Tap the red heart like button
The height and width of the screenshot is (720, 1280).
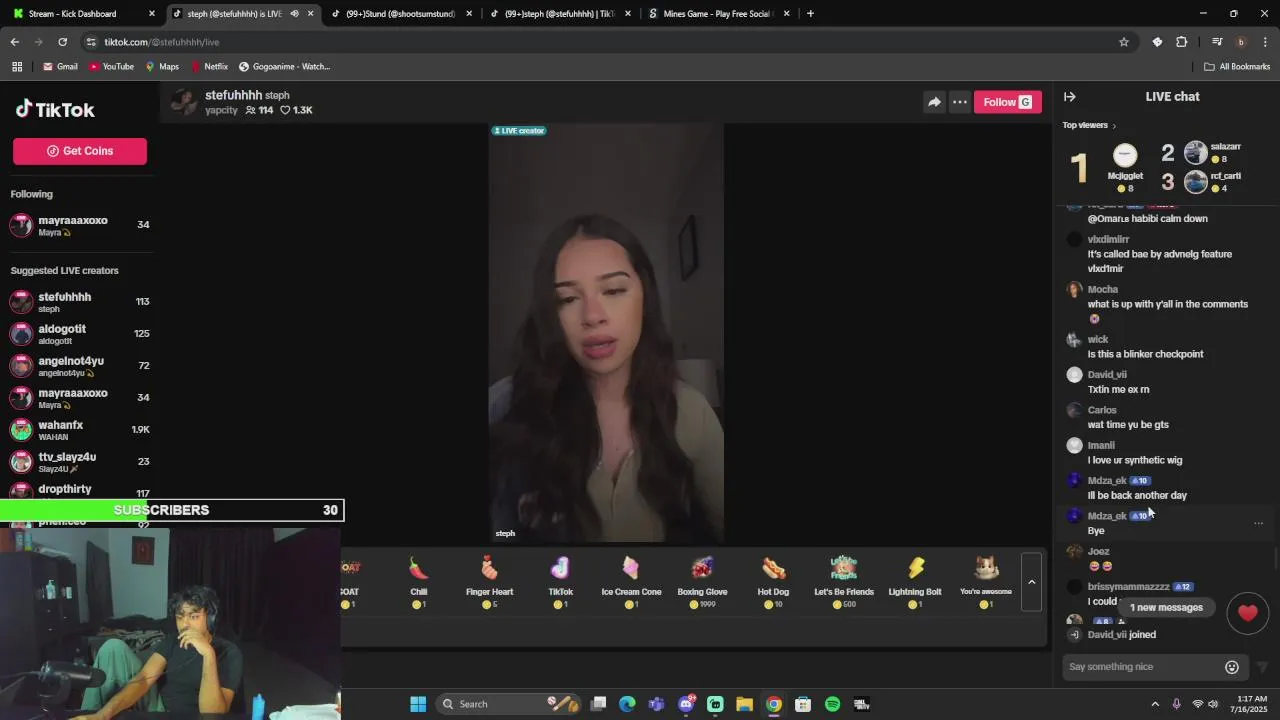[1247, 613]
